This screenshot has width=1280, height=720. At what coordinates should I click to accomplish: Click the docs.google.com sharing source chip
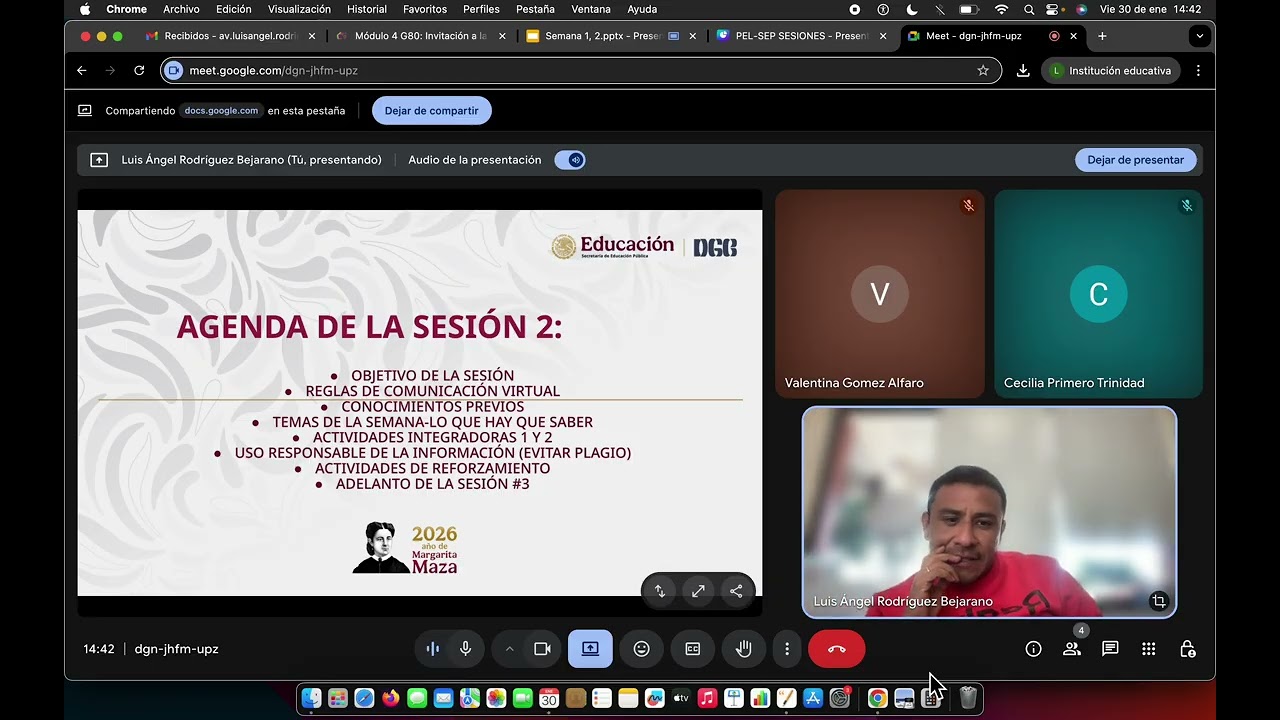[x=221, y=110]
